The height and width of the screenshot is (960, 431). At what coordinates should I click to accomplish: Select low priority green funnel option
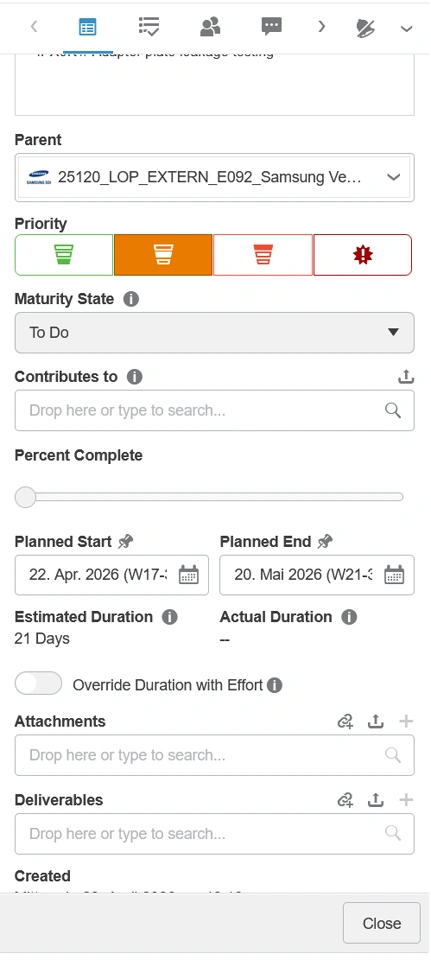tap(64, 255)
